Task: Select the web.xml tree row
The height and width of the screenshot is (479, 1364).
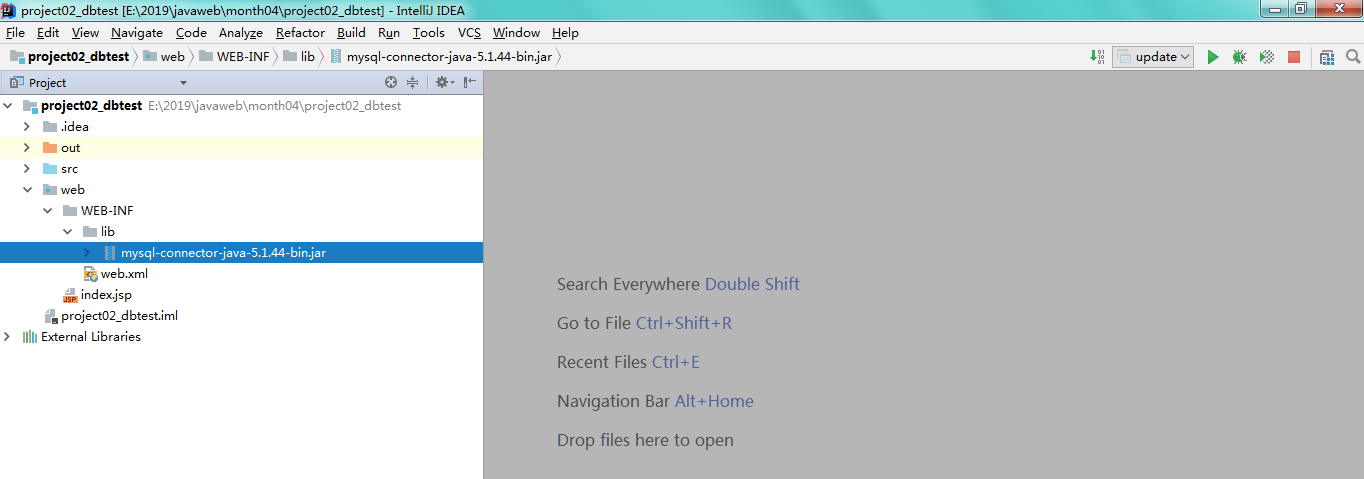Action: tap(241, 274)
